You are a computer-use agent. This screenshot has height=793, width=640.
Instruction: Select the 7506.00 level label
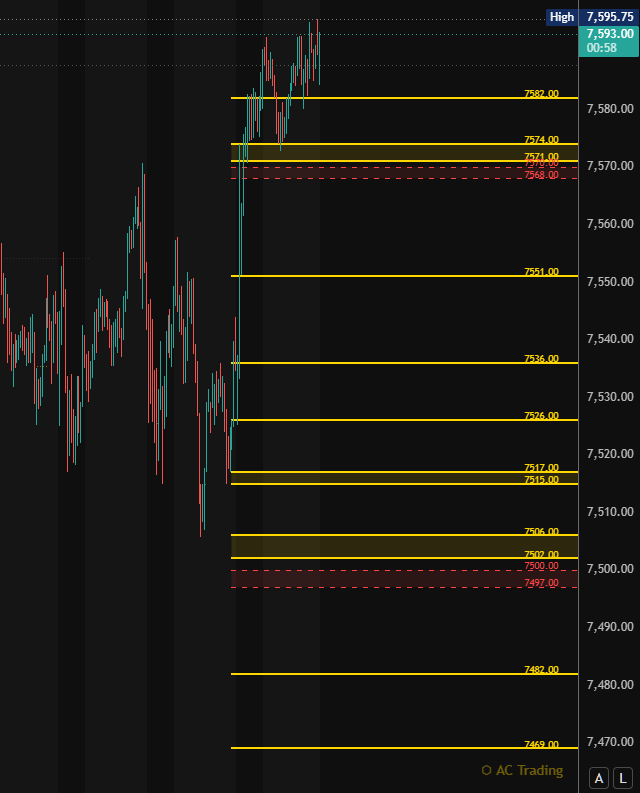click(541, 531)
